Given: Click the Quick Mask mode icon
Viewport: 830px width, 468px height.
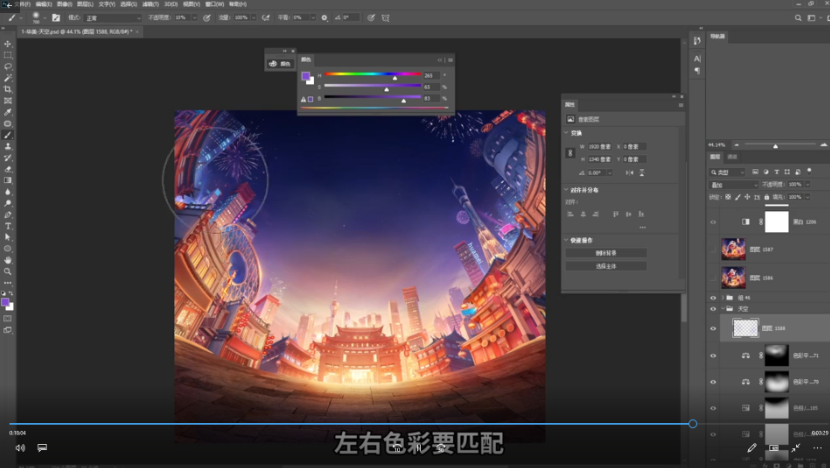Looking at the screenshot, I should 7,318.
